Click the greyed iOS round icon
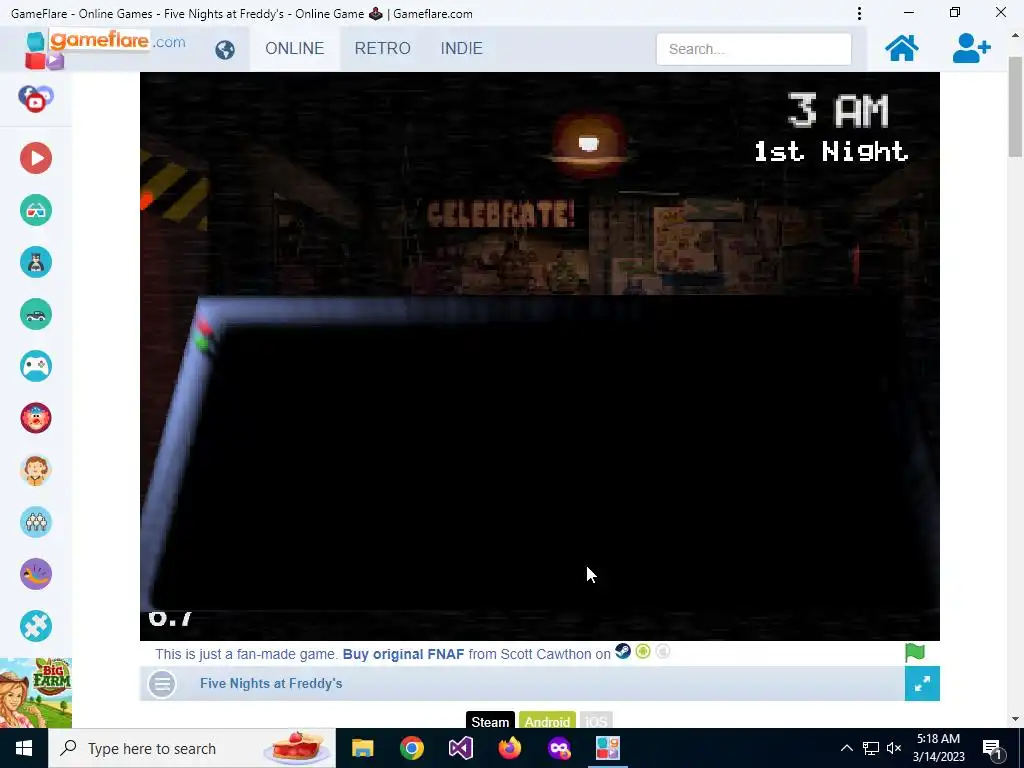The image size is (1024, 768). pyautogui.click(x=663, y=652)
